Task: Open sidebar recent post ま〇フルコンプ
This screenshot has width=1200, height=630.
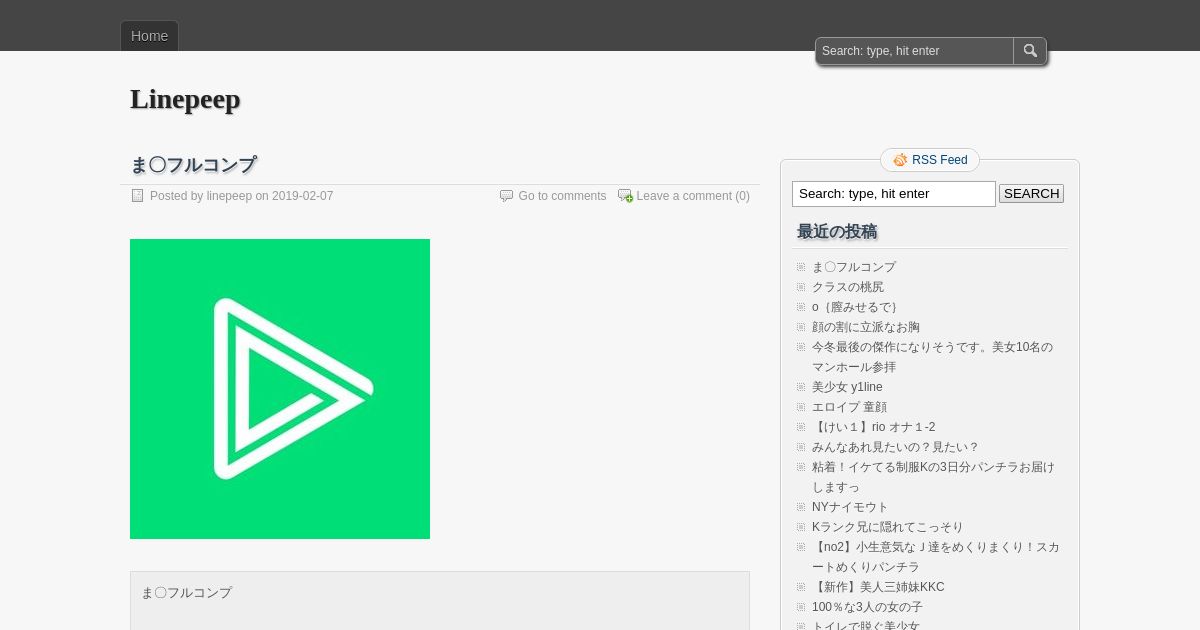Action: 854,267
